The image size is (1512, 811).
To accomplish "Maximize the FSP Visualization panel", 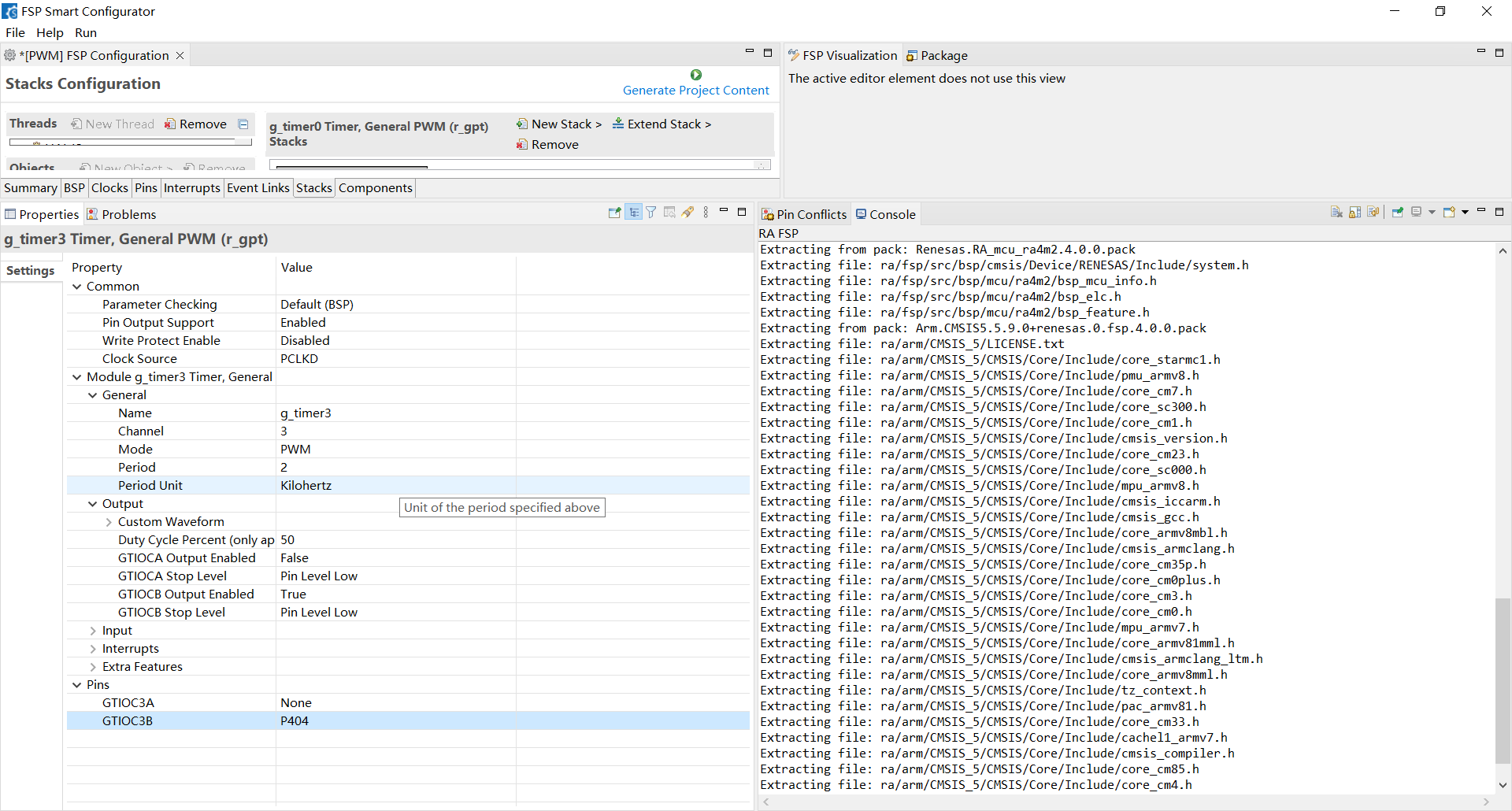I will (x=1499, y=53).
